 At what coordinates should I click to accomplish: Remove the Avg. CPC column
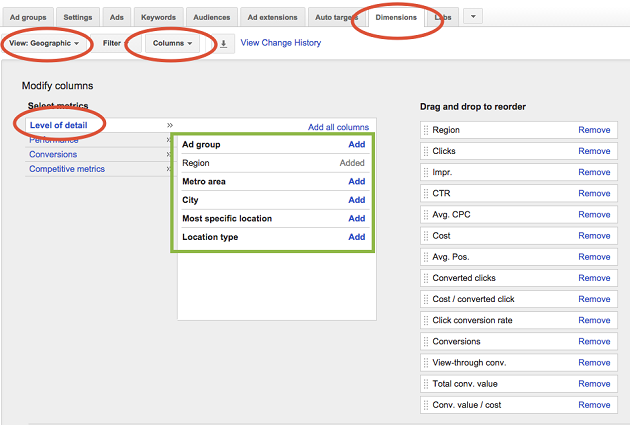(594, 215)
